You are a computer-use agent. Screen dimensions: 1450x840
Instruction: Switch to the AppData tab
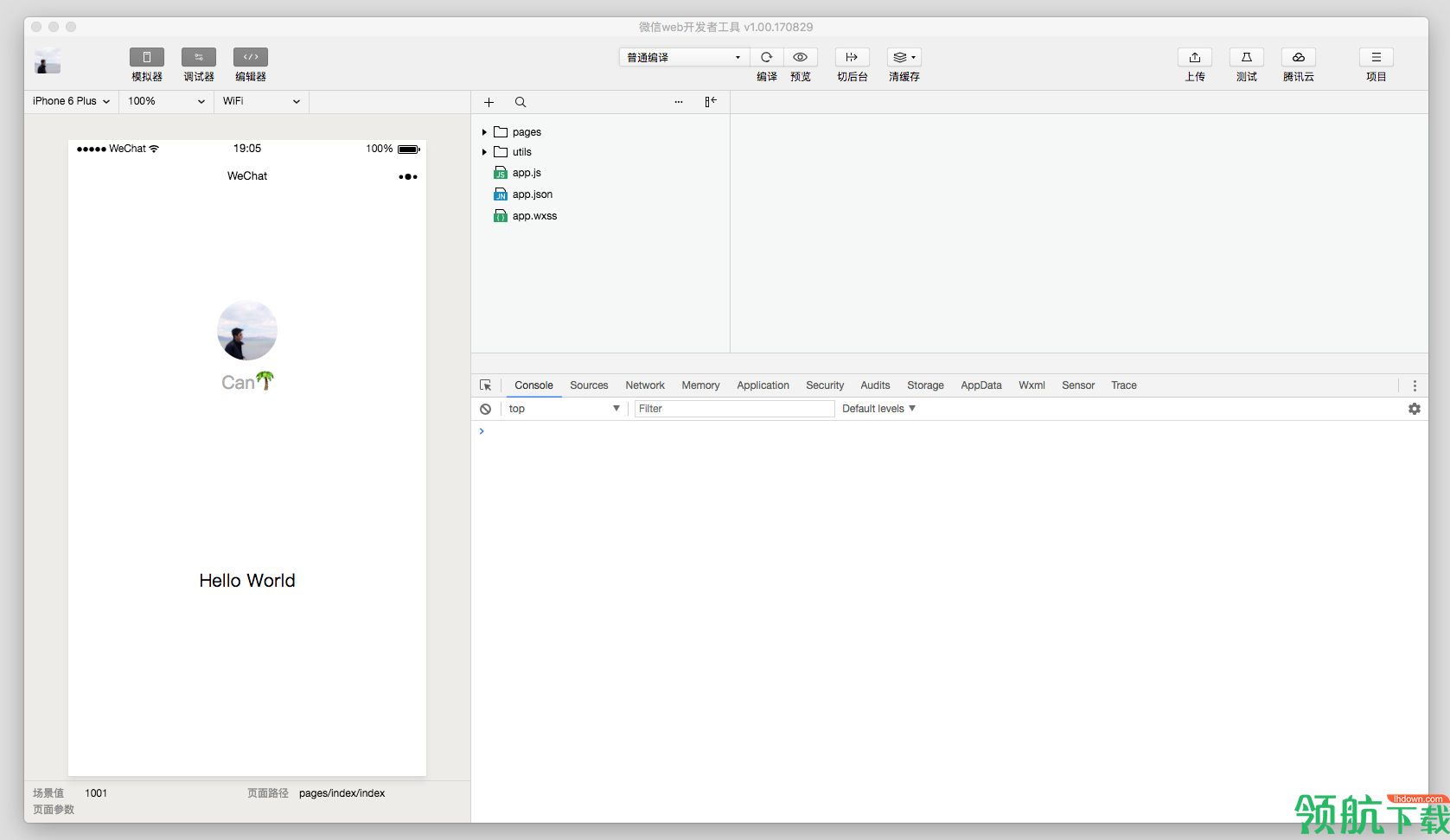pos(981,385)
